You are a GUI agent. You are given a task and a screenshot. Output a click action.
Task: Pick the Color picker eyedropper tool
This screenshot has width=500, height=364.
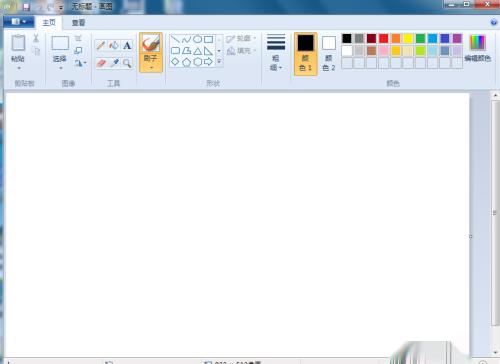coord(114,63)
